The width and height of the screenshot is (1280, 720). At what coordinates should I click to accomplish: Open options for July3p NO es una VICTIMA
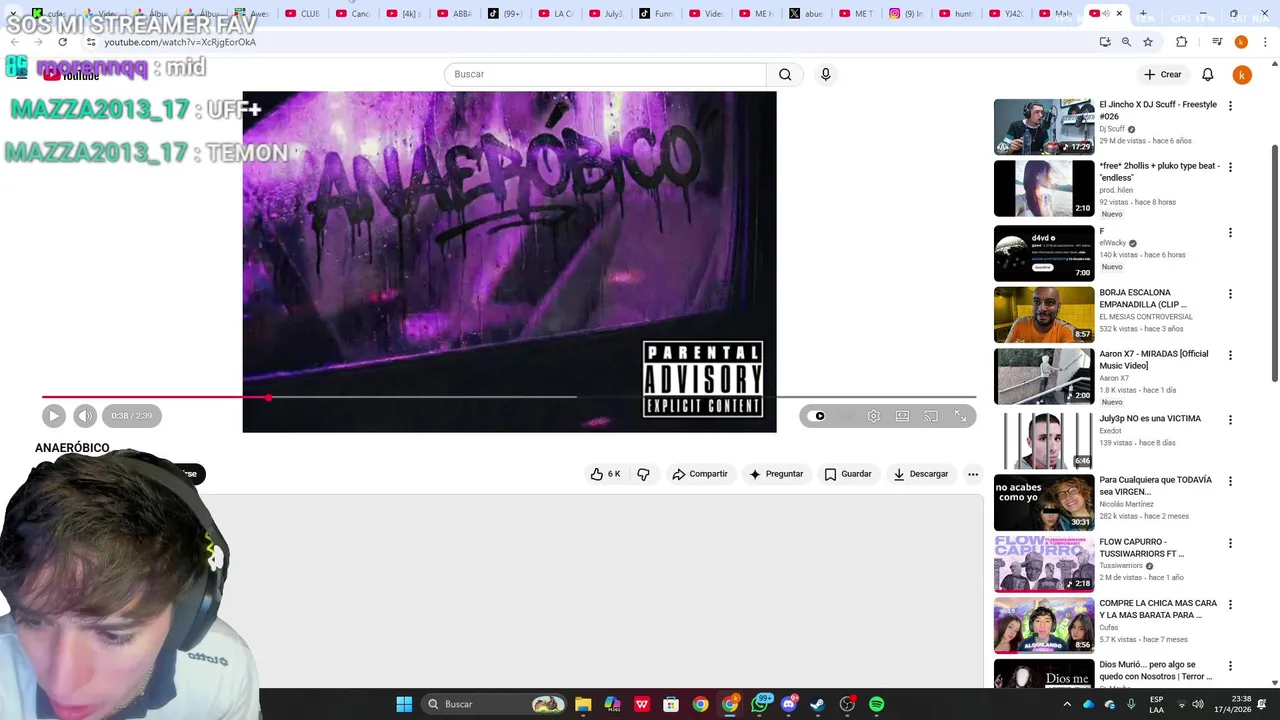click(1230, 420)
